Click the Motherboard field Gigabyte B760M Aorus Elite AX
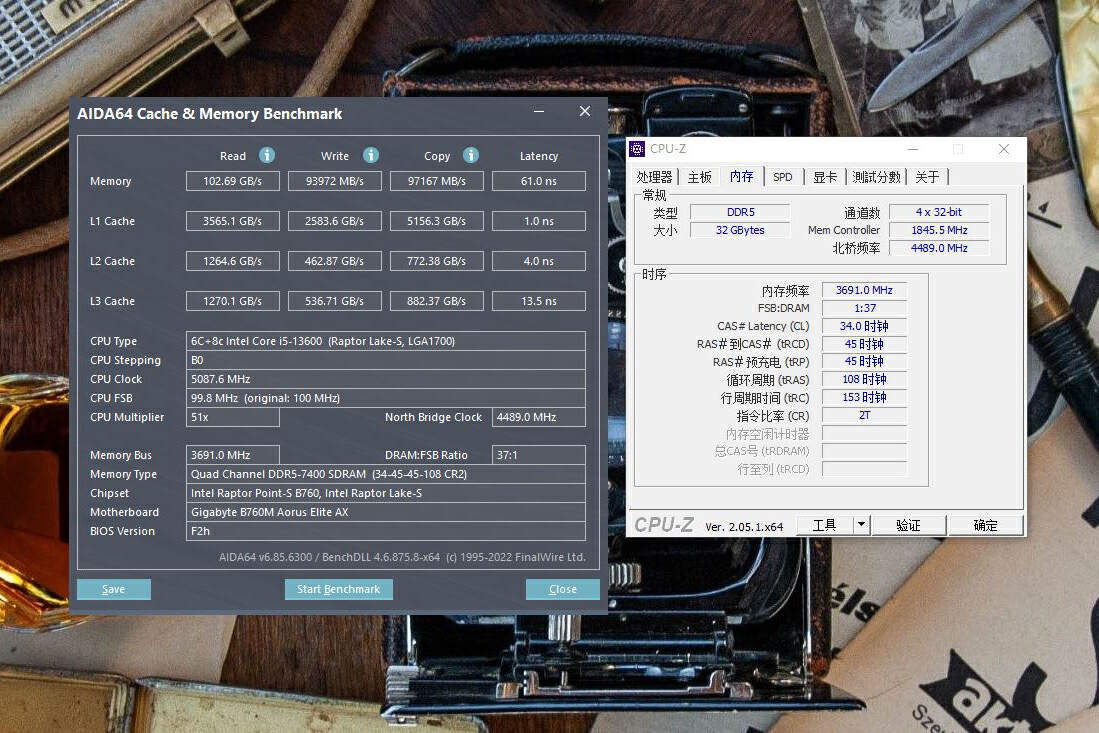Screen dimensions: 1099x733 (385, 512)
